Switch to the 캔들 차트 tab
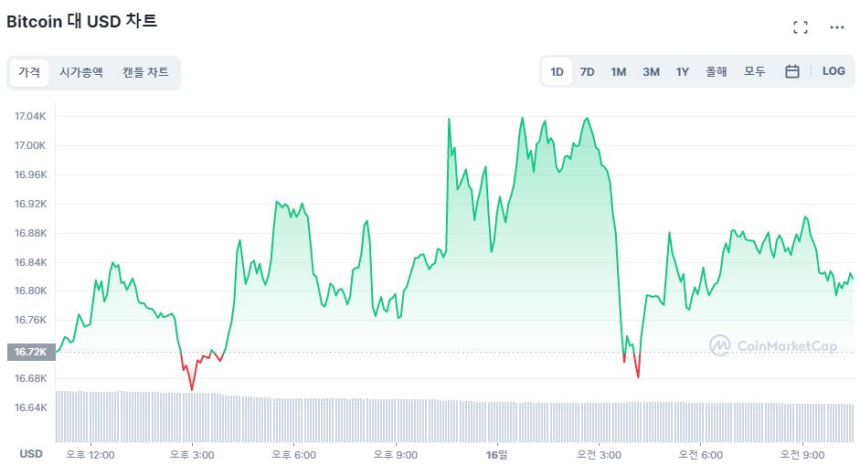Viewport: 860px width, 465px height. 145,72
